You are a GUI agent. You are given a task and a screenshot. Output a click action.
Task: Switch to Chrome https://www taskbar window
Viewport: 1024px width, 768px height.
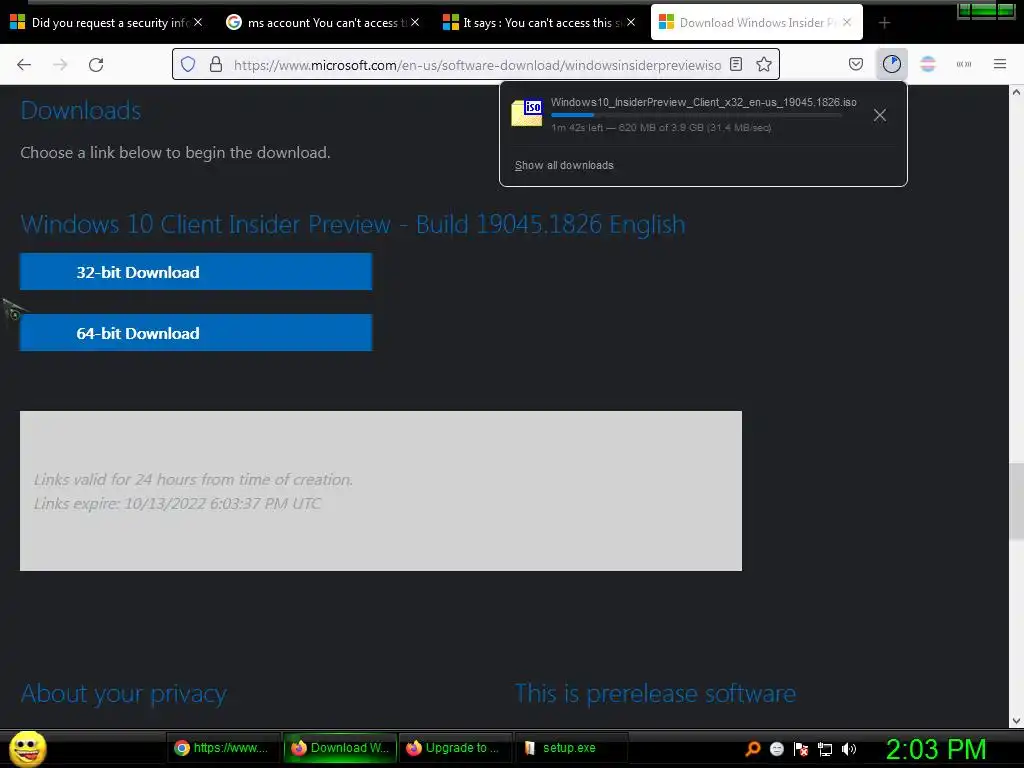(222, 748)
